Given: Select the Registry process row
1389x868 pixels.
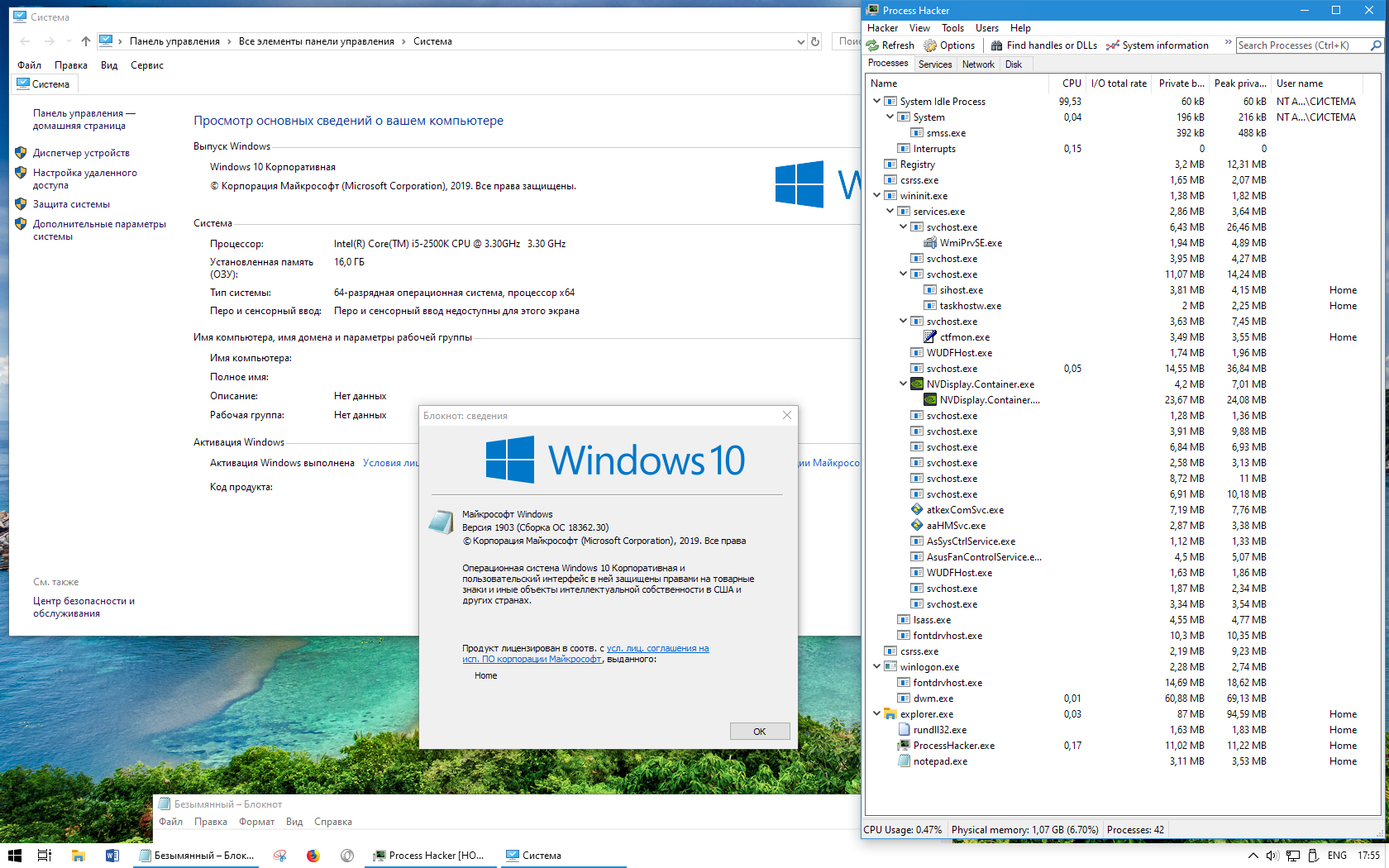Looking at the screenshot, I should (x=1122, y=165).
